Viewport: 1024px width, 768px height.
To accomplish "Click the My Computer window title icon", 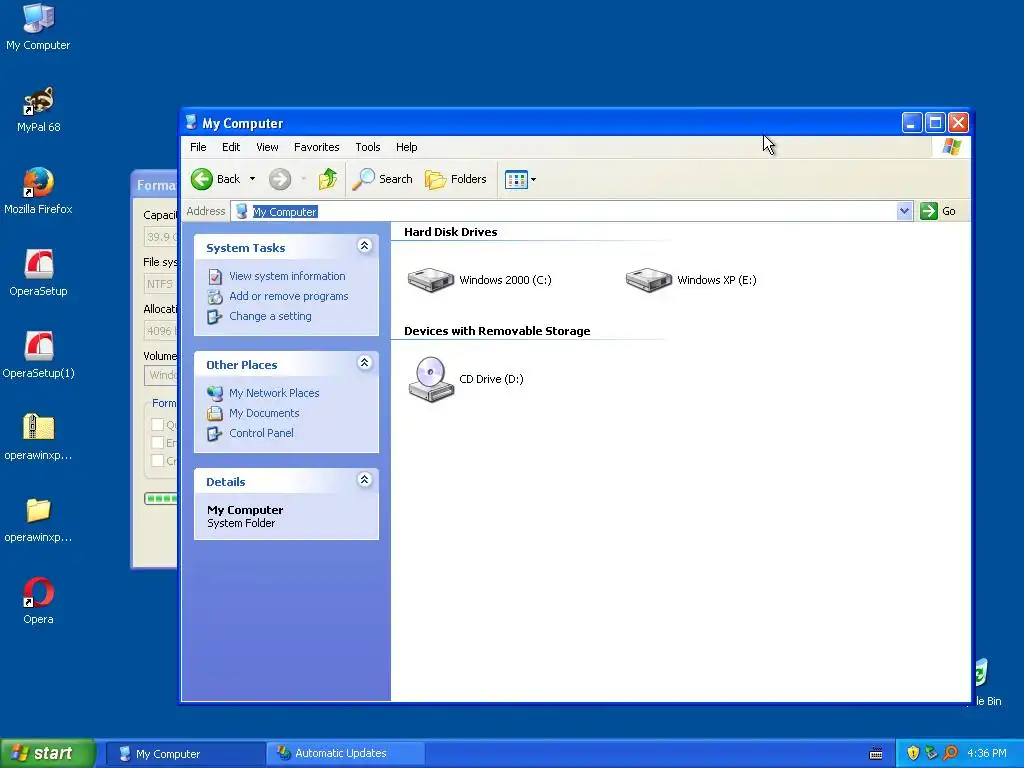I will (x=191, y=122).
